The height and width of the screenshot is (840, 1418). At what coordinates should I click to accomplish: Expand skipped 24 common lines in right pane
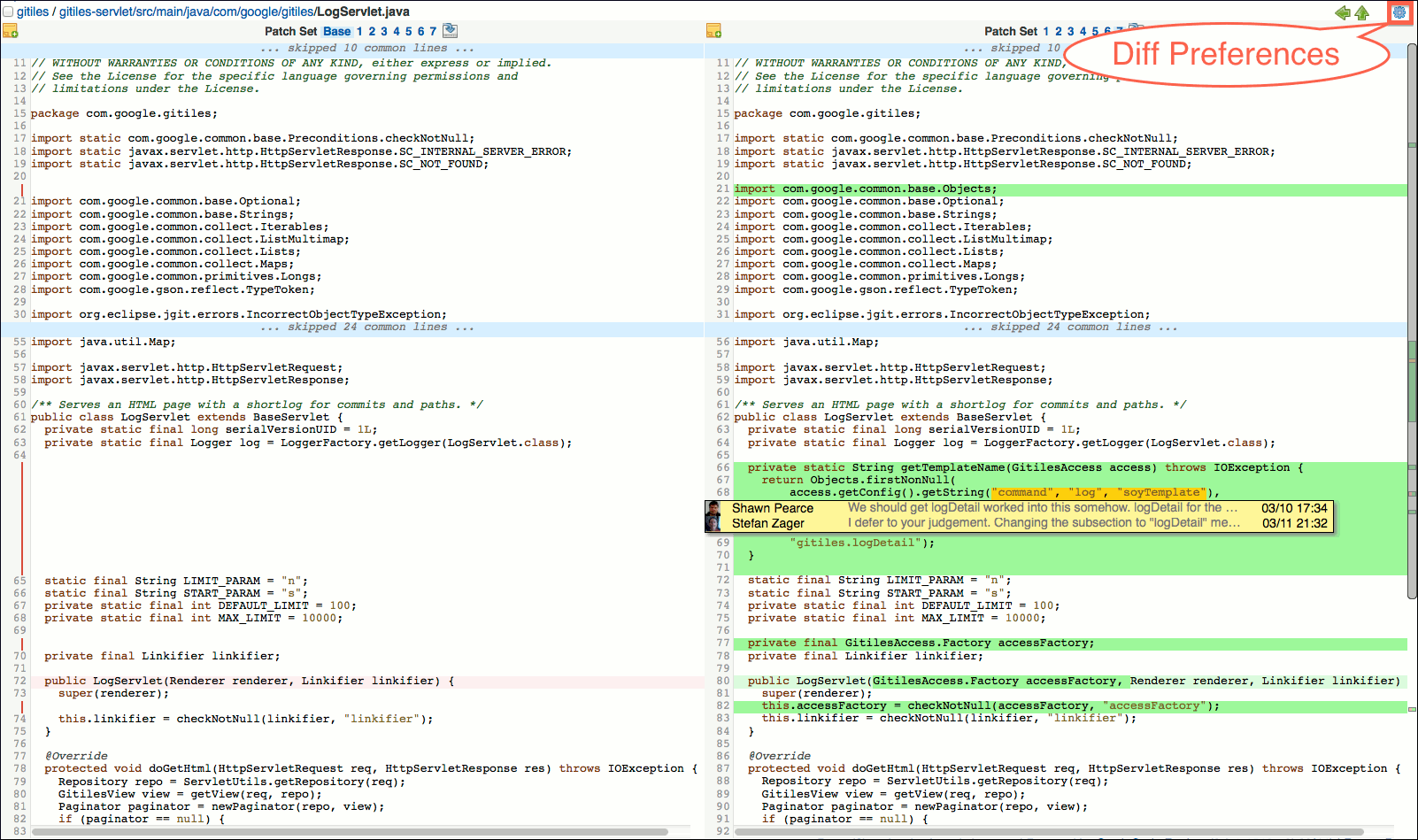(x=1070, y=327)
